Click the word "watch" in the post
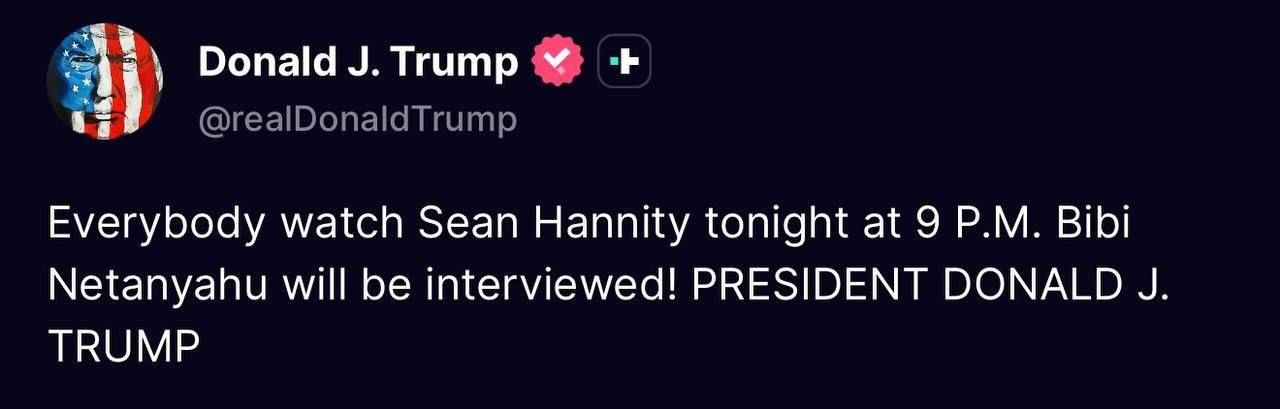This screenshot has height=409, width=1280. (341, 224)
